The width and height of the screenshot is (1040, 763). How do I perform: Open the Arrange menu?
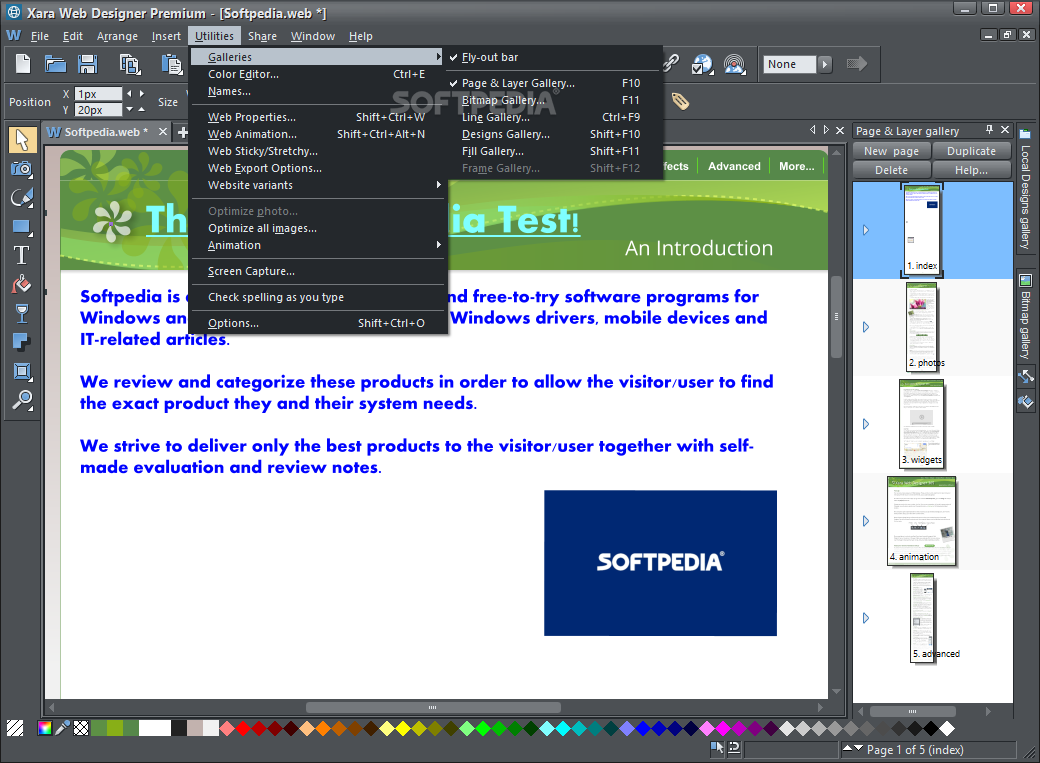coord(117,36)
